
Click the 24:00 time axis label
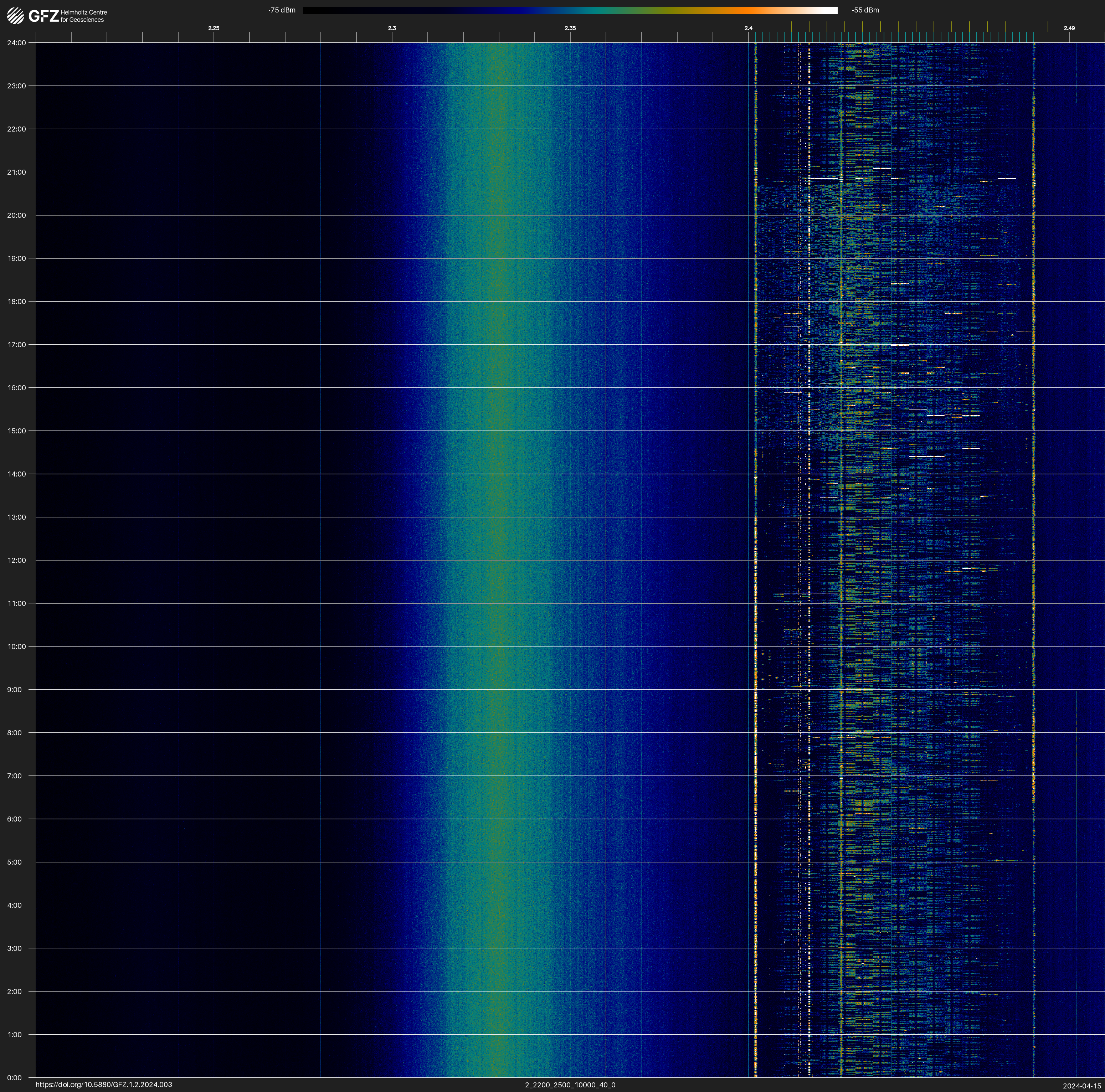17,43
